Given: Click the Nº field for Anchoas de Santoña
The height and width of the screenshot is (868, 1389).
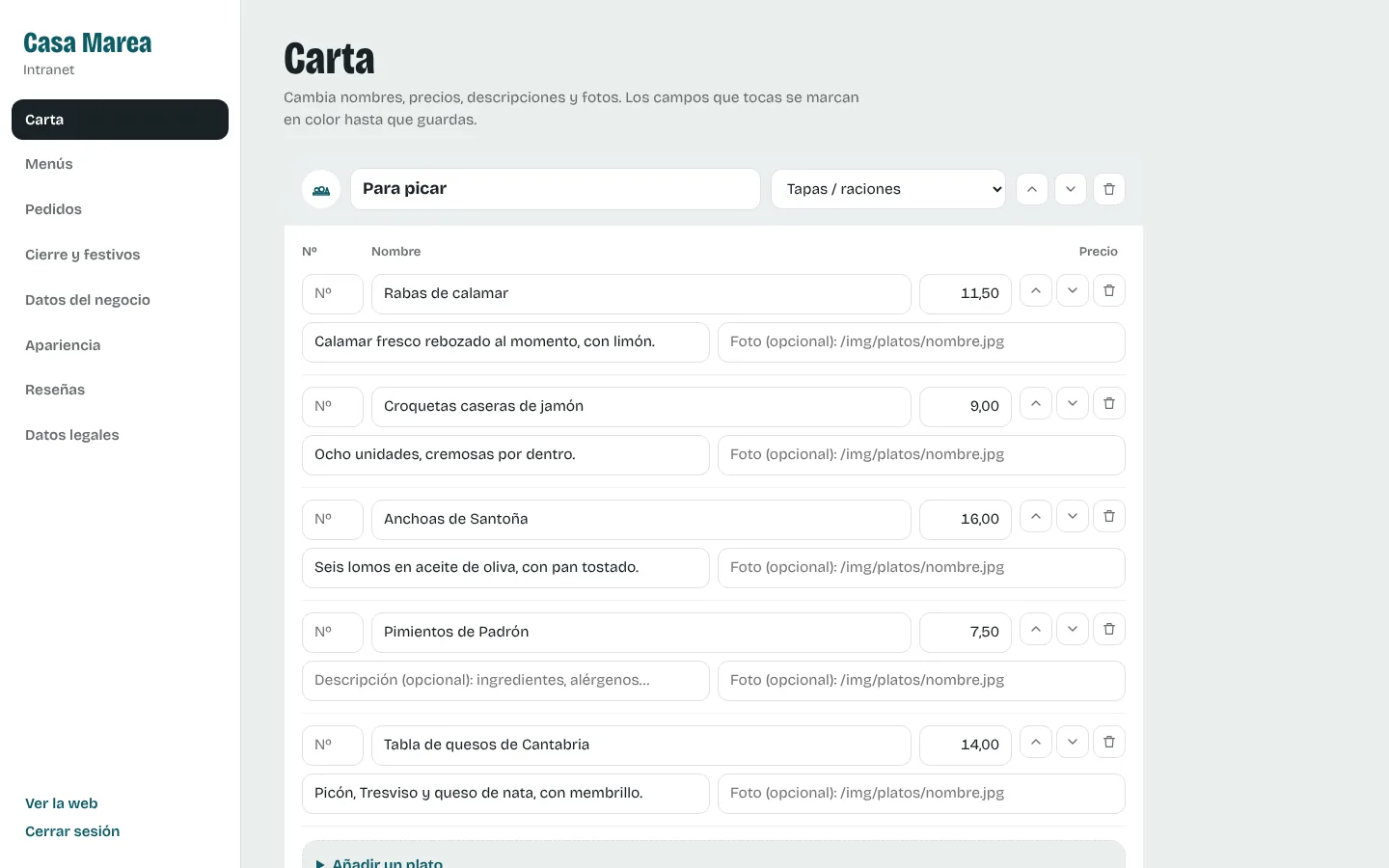Looking at the screenshot, I should [333, 520].
